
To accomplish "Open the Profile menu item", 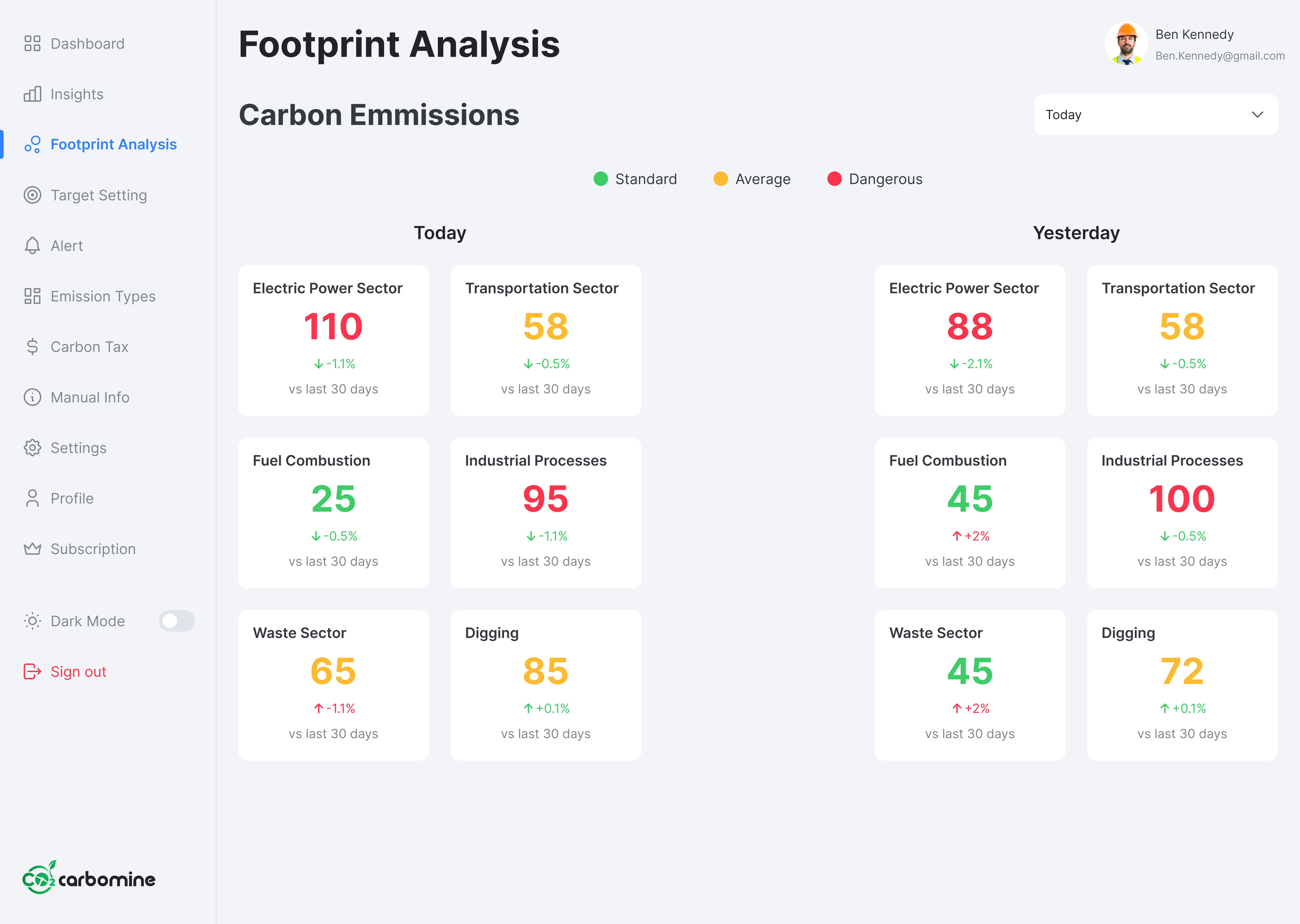I will tap(72, 498).
